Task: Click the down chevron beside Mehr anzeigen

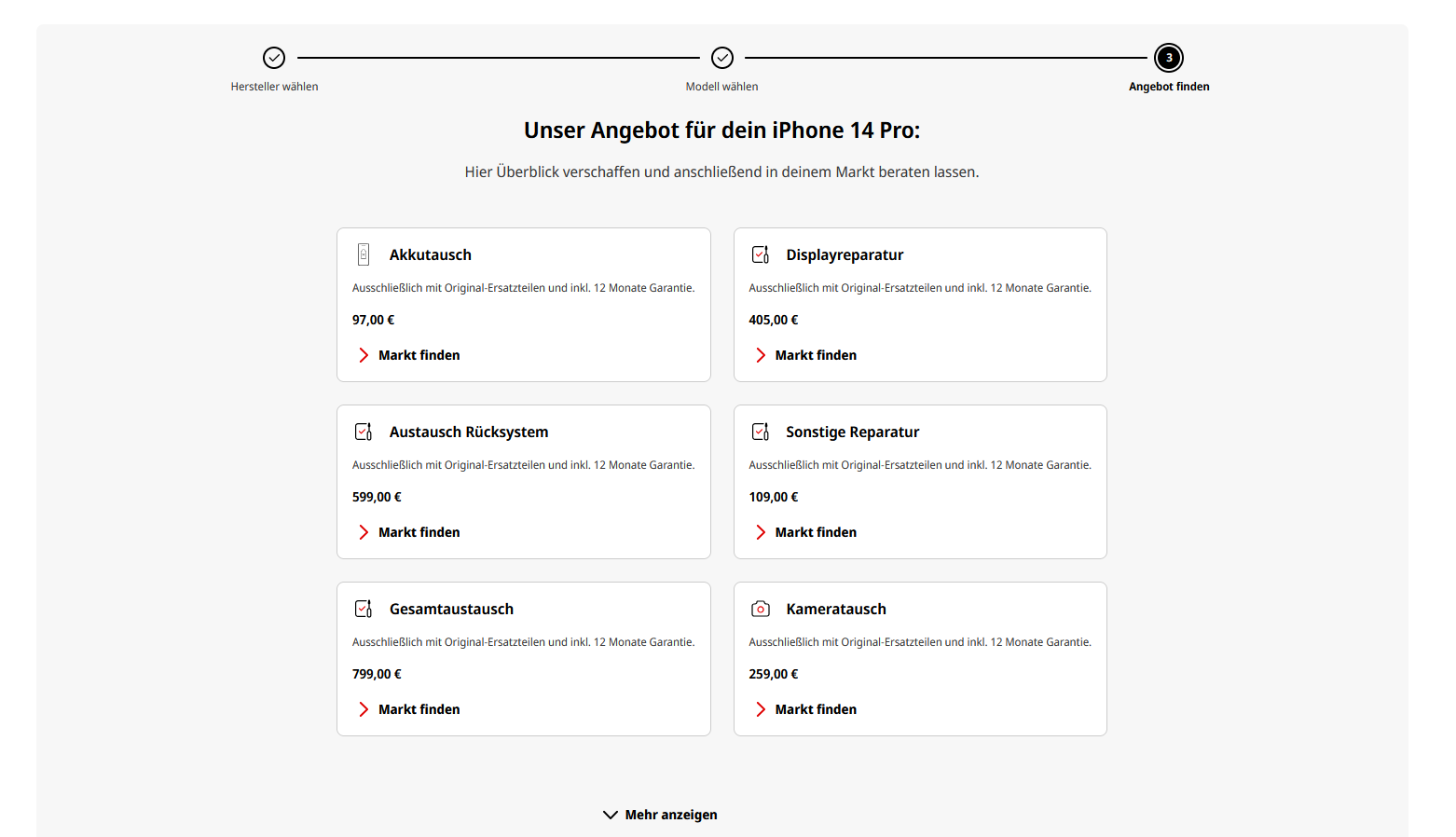Action: pos(611,815)
